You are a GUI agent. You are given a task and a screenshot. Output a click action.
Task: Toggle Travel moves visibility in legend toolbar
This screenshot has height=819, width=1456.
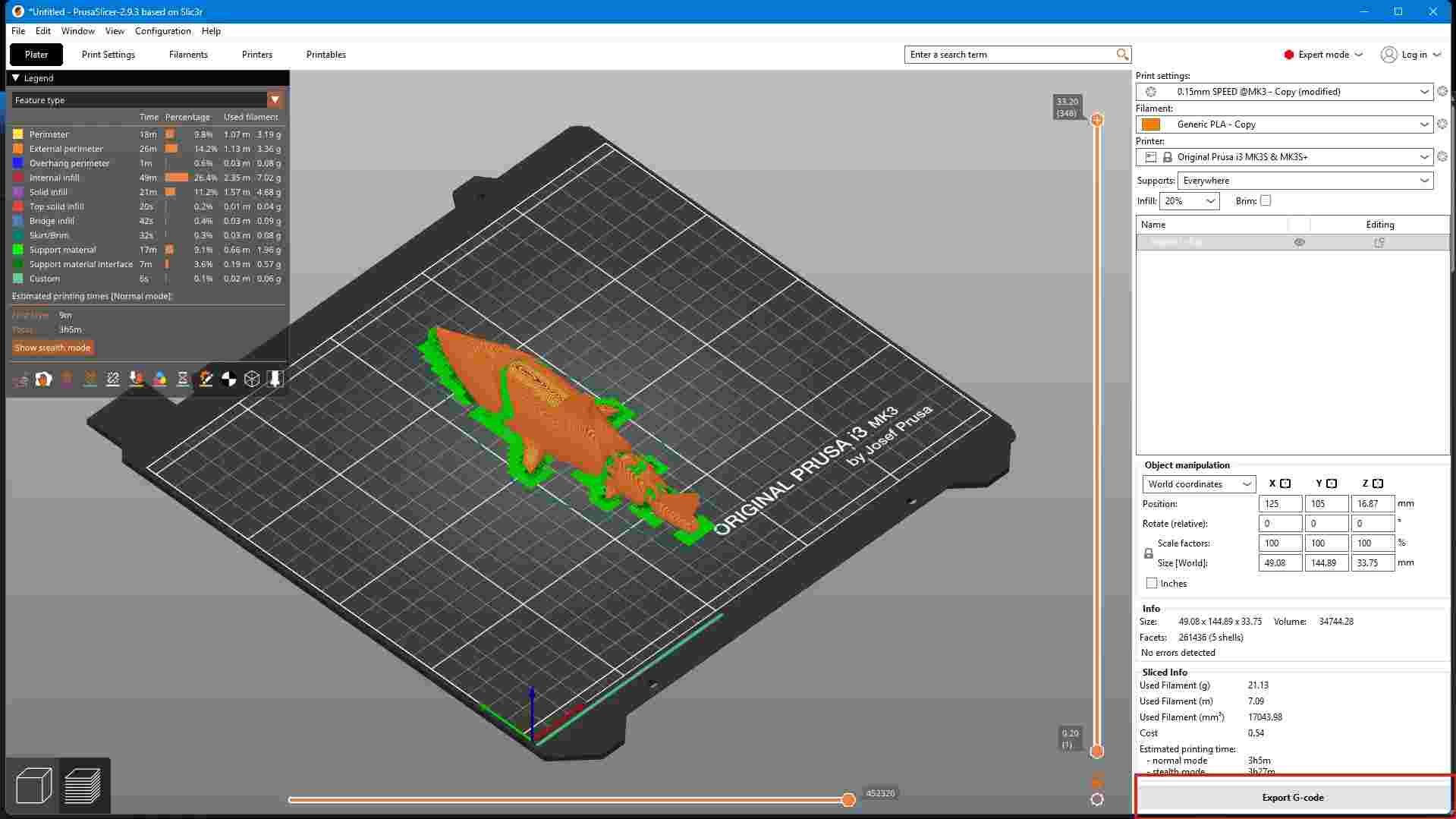pyautogui.click(x=20, y=379)
